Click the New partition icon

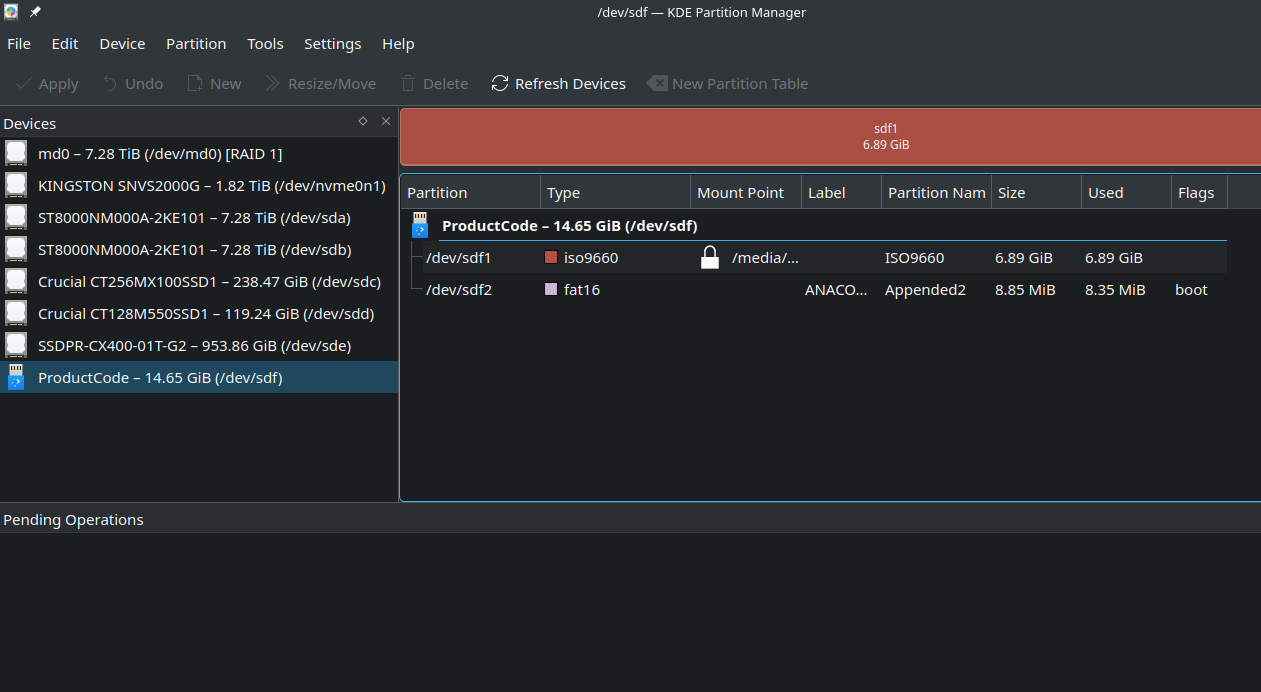pyautogui.click(x=195, y=84)
